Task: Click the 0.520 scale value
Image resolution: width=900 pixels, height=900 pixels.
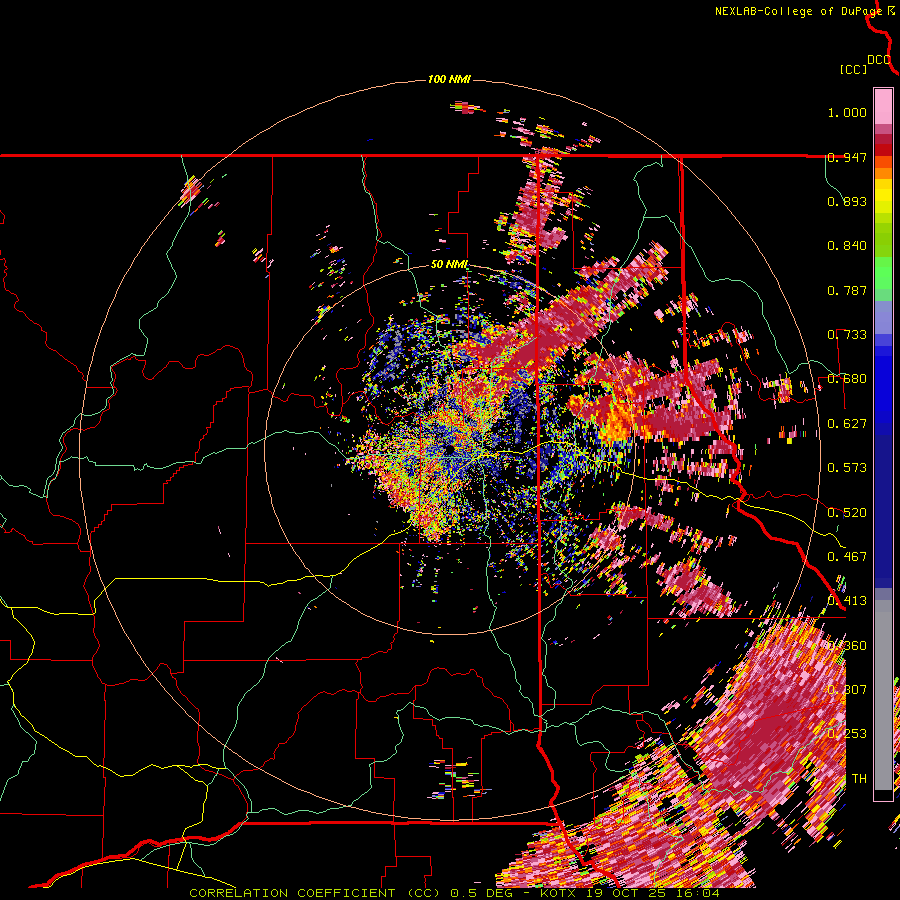Action: tap(847, 512)
